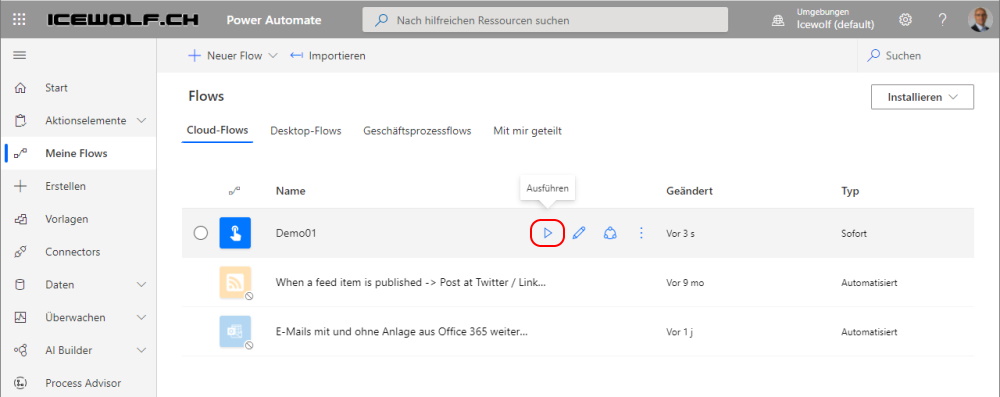Click the Connectors plug icon
The width and height of the screenshot is (1000, 397).
coord(20,251)
